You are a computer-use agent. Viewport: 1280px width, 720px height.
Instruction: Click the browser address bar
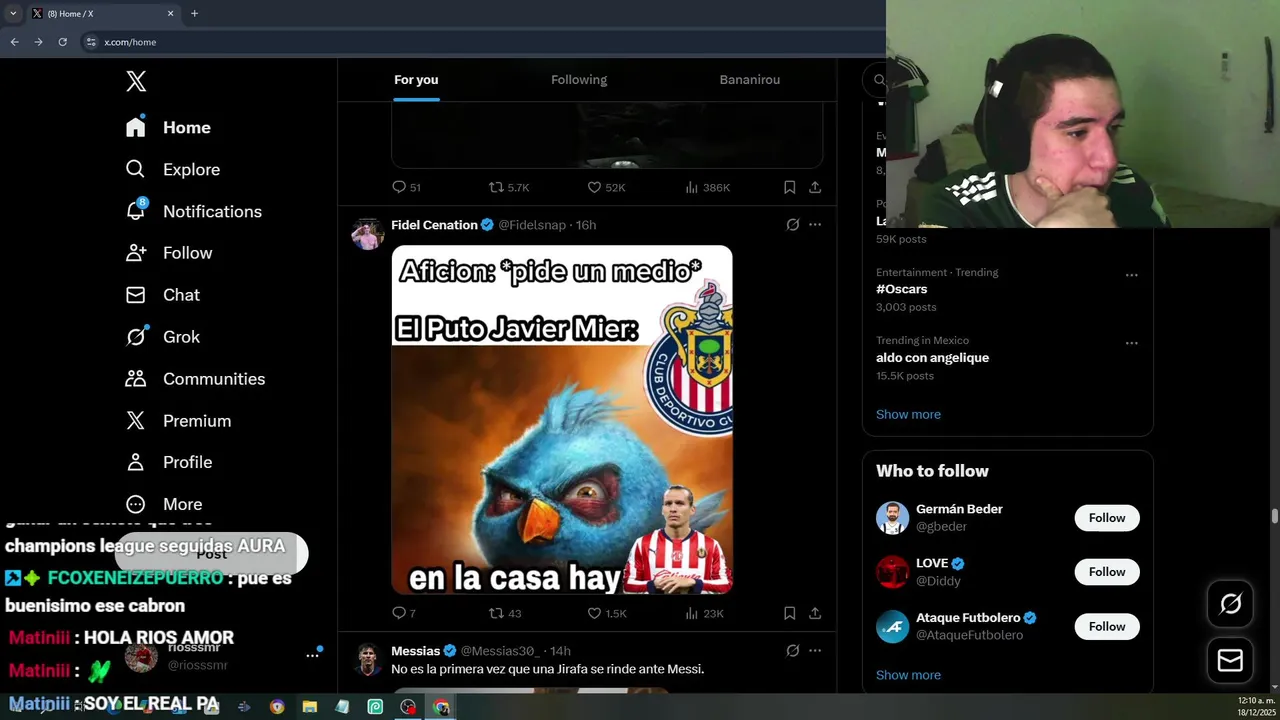[480, 42]
